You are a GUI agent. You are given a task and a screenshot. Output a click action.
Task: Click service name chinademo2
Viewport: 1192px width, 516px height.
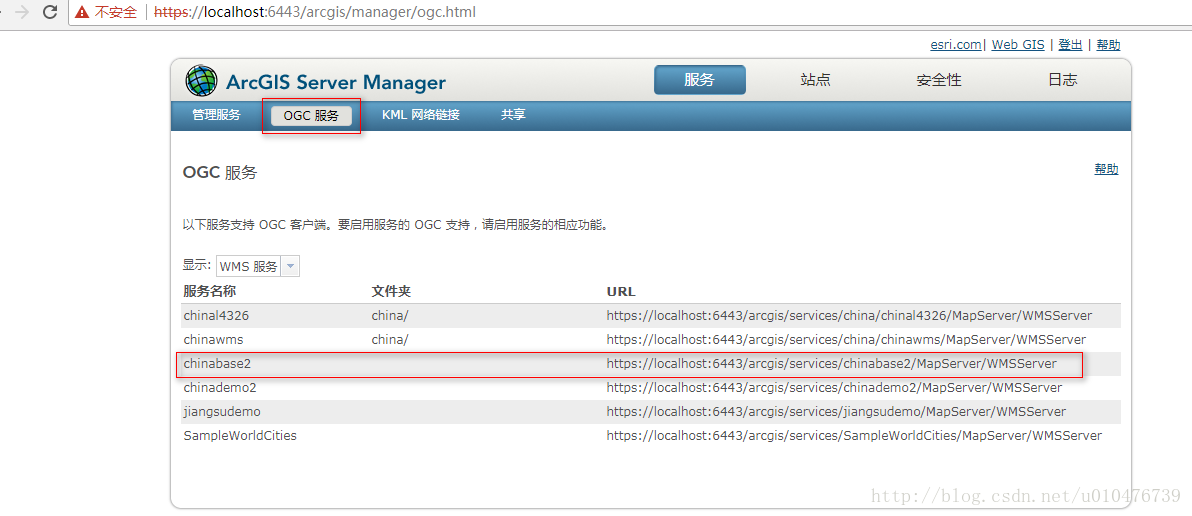point(220,388)
